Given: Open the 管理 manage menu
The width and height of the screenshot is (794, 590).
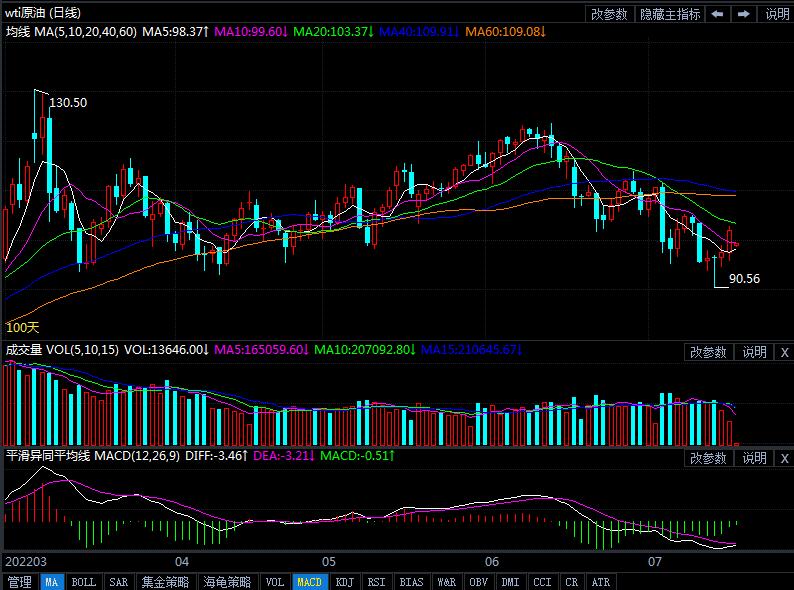Looking at the screenshot, I should (x=19, y=582).
